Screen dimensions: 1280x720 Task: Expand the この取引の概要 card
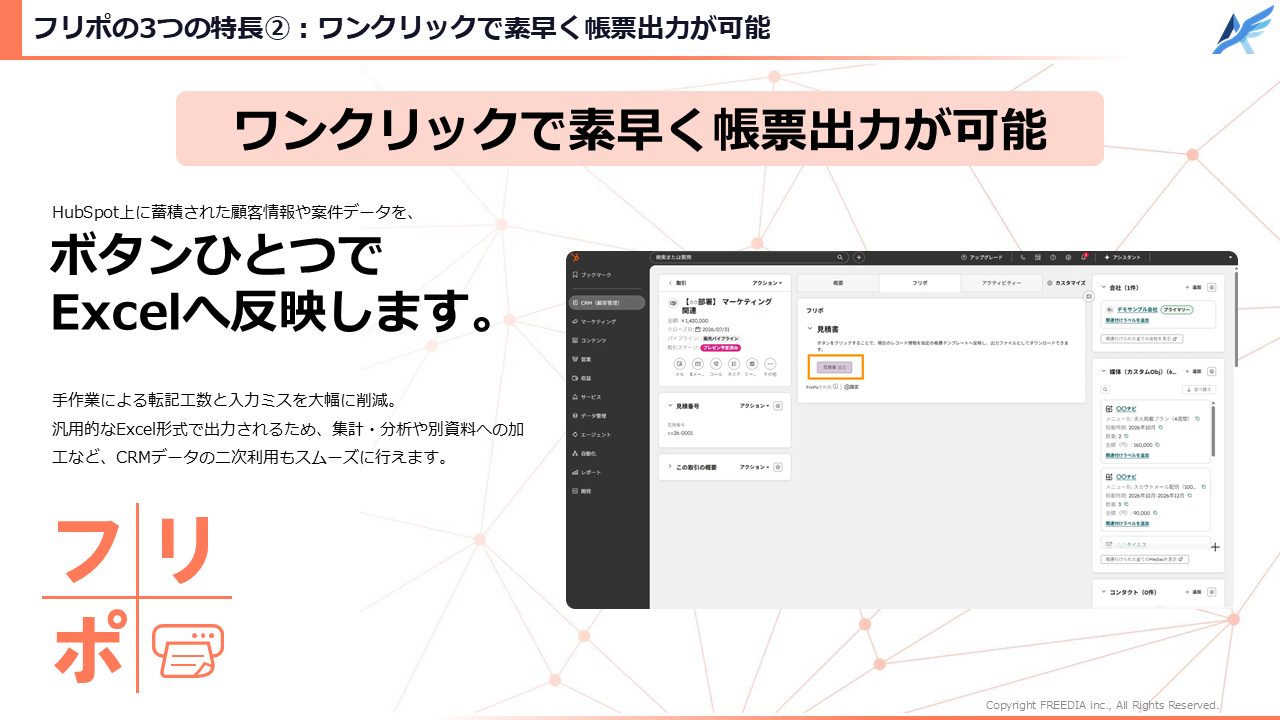669,467
